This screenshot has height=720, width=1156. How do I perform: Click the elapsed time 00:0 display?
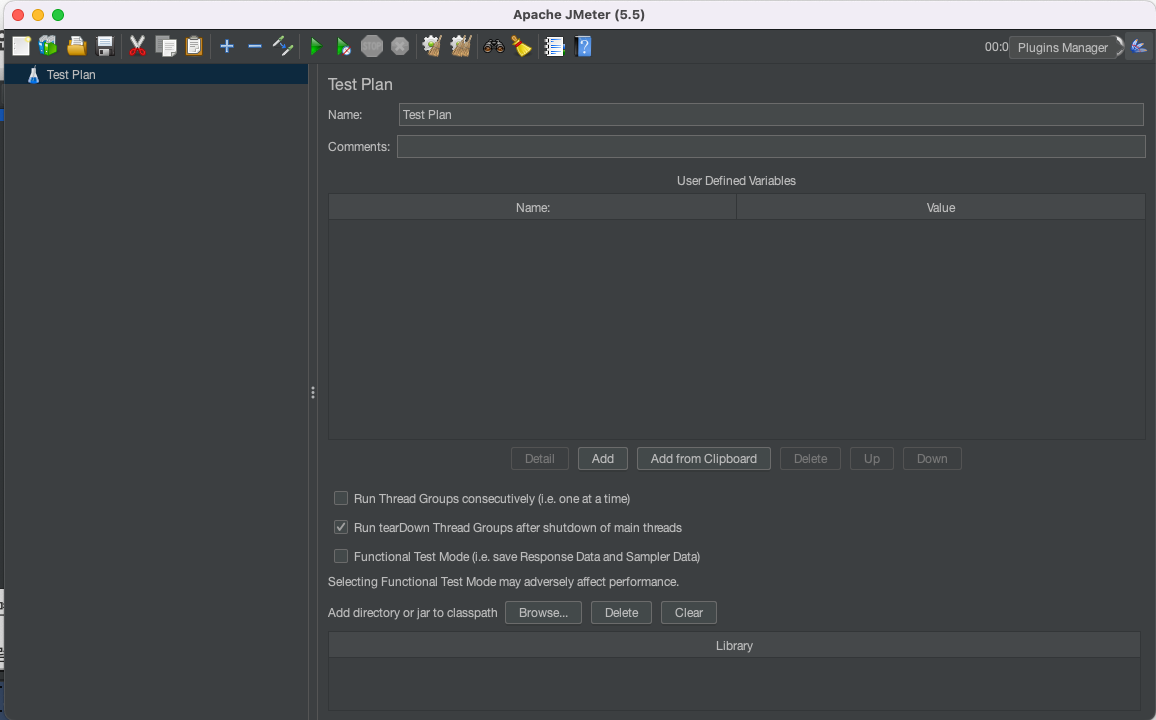[996, 47]
